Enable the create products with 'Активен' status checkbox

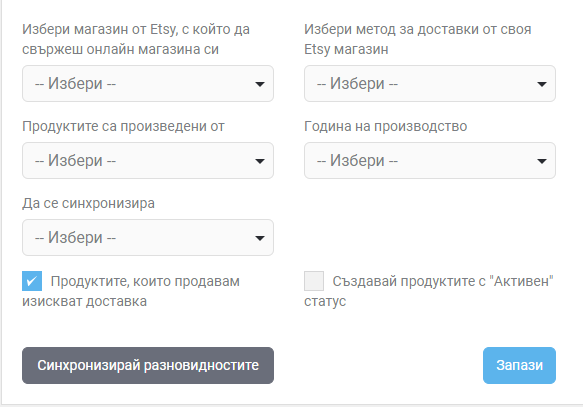[x=314, y=281]
